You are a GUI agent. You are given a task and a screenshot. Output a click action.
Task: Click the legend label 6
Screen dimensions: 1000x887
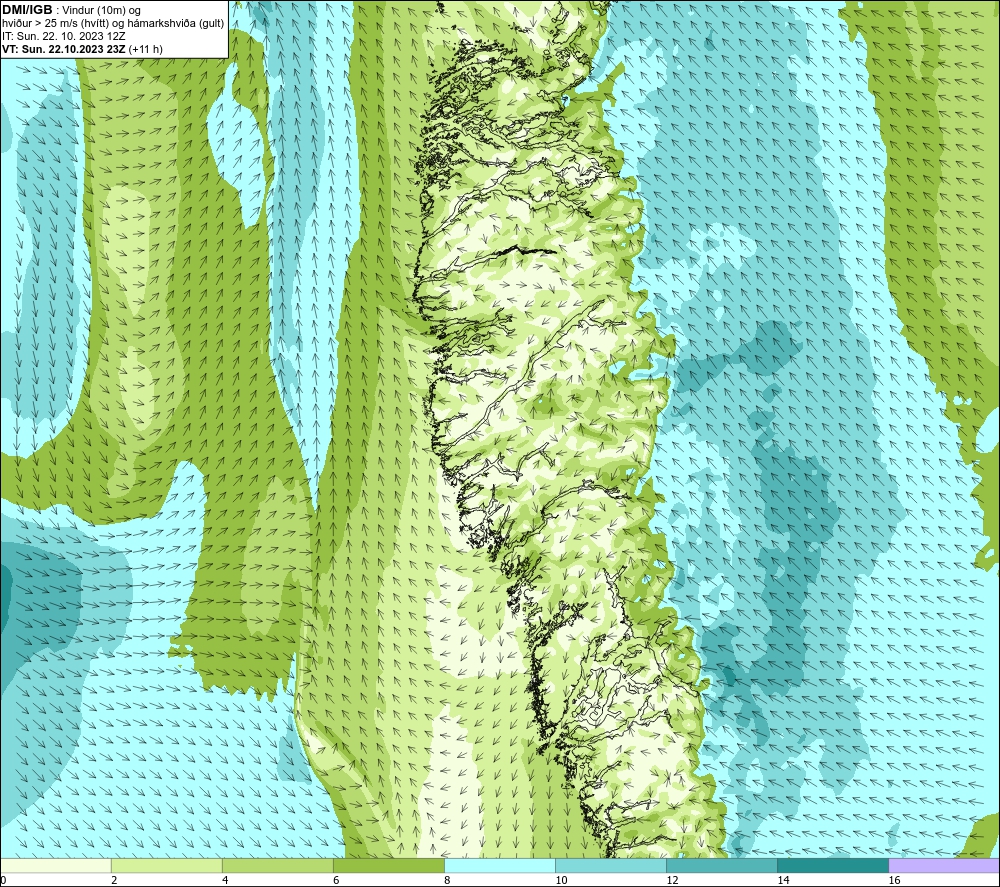336,880
